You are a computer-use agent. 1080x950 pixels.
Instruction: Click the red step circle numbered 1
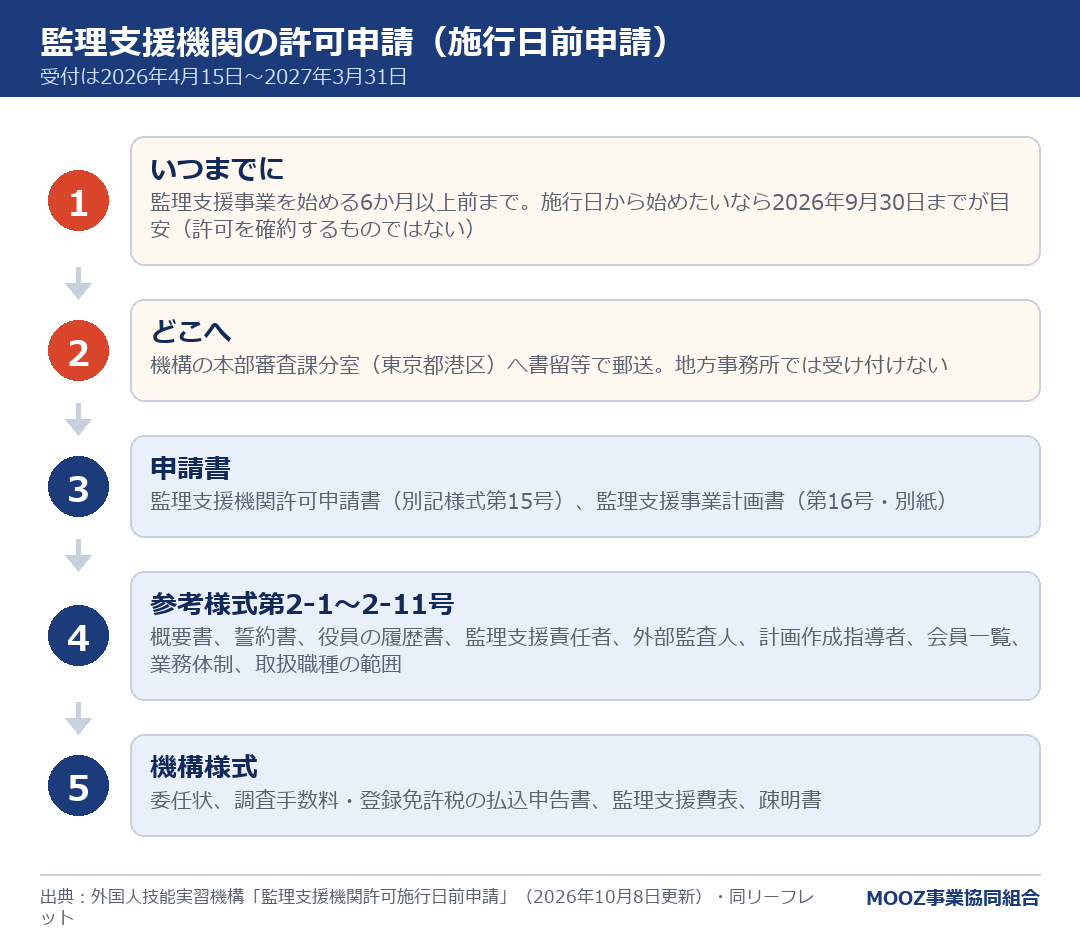point(79,200)
